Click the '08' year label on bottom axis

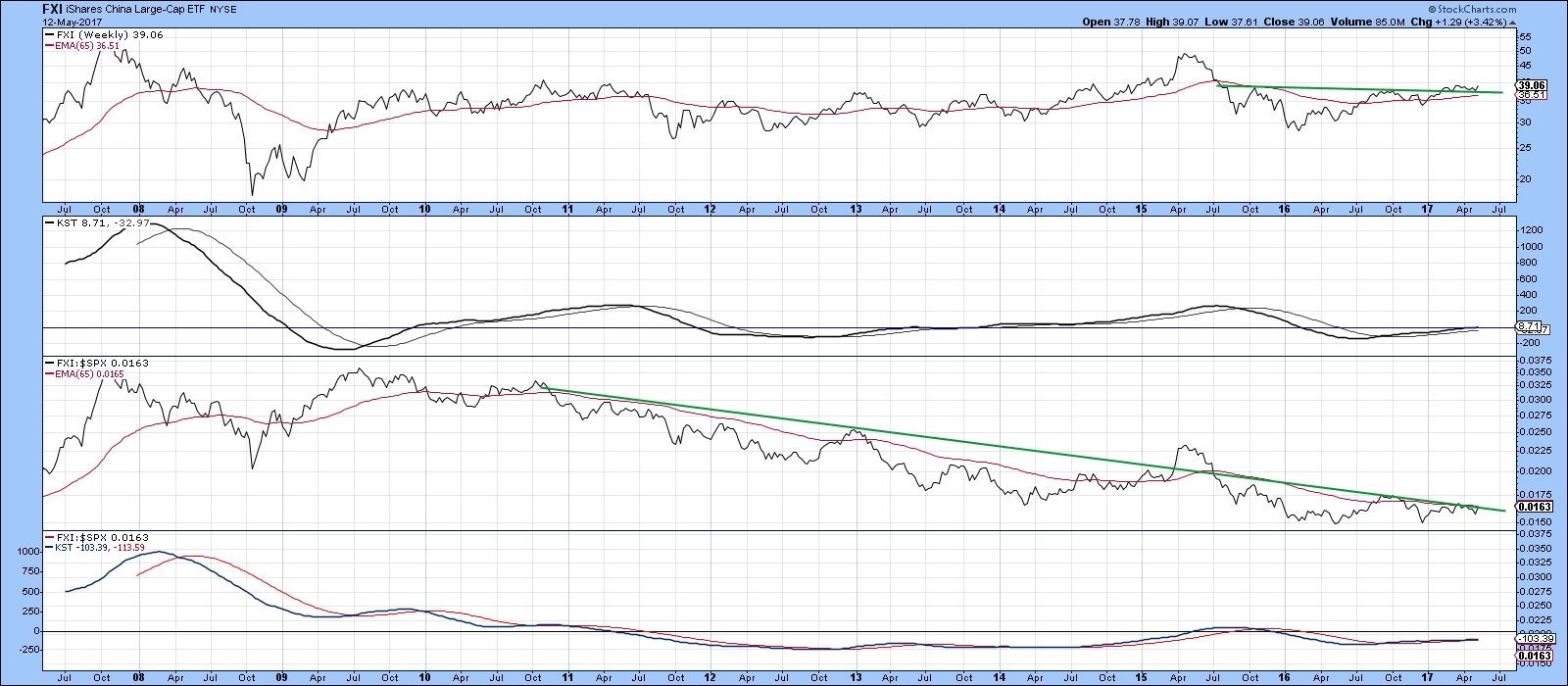(138, 676)
